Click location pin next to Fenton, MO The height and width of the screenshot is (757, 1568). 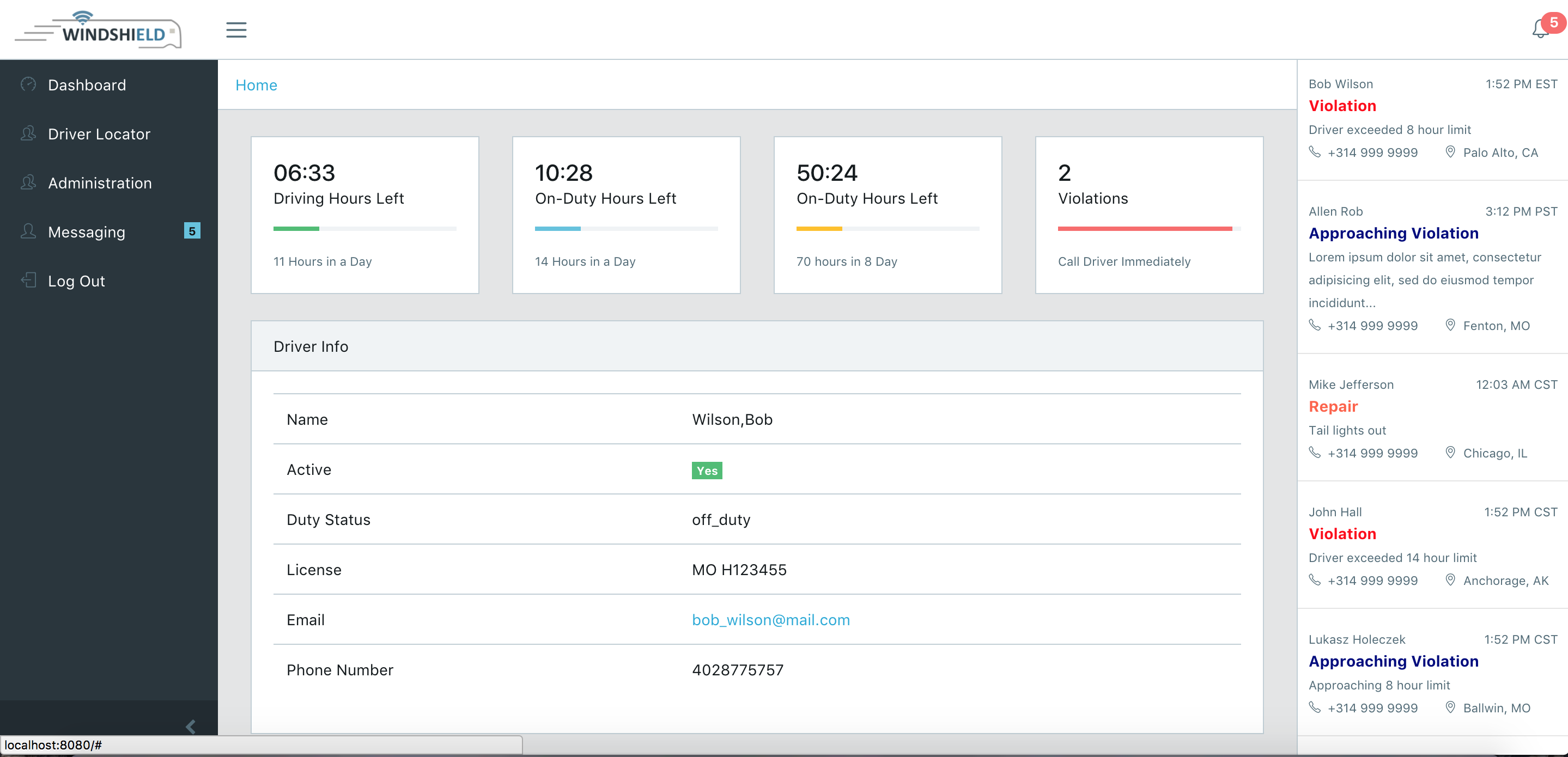(1450, 325)
